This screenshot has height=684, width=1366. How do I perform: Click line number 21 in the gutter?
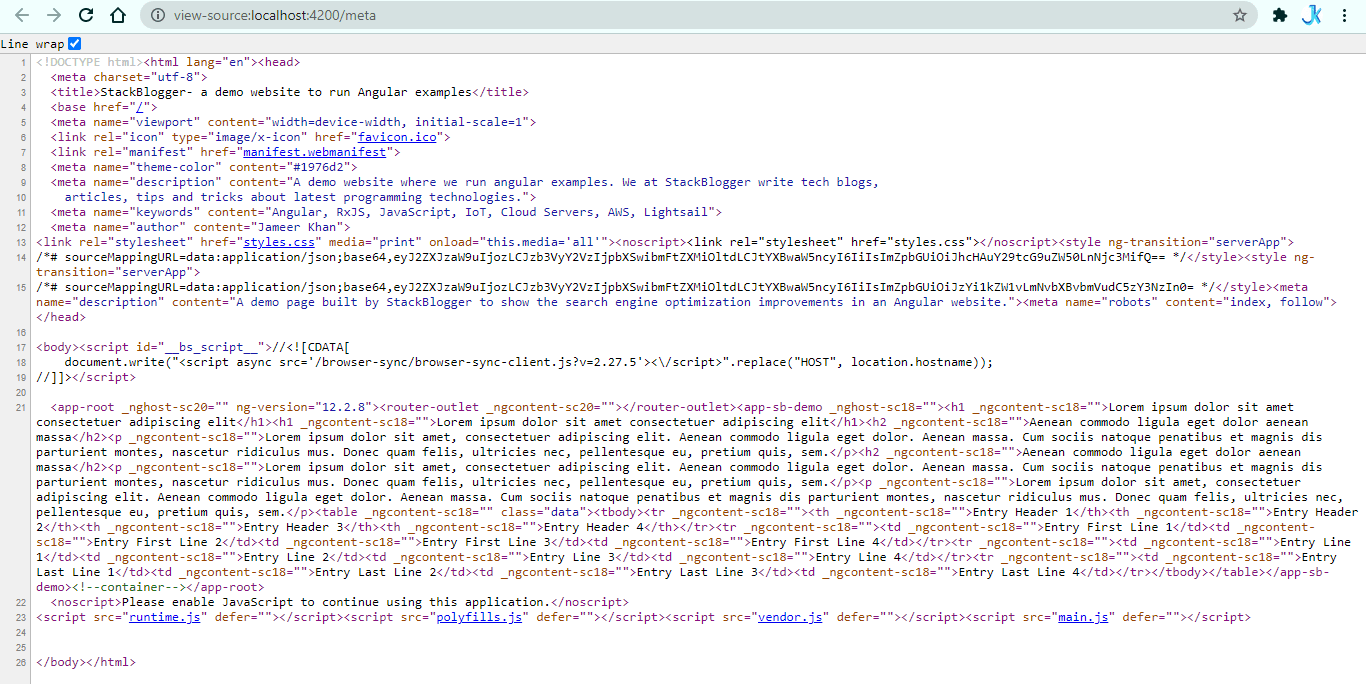(21, 407)
